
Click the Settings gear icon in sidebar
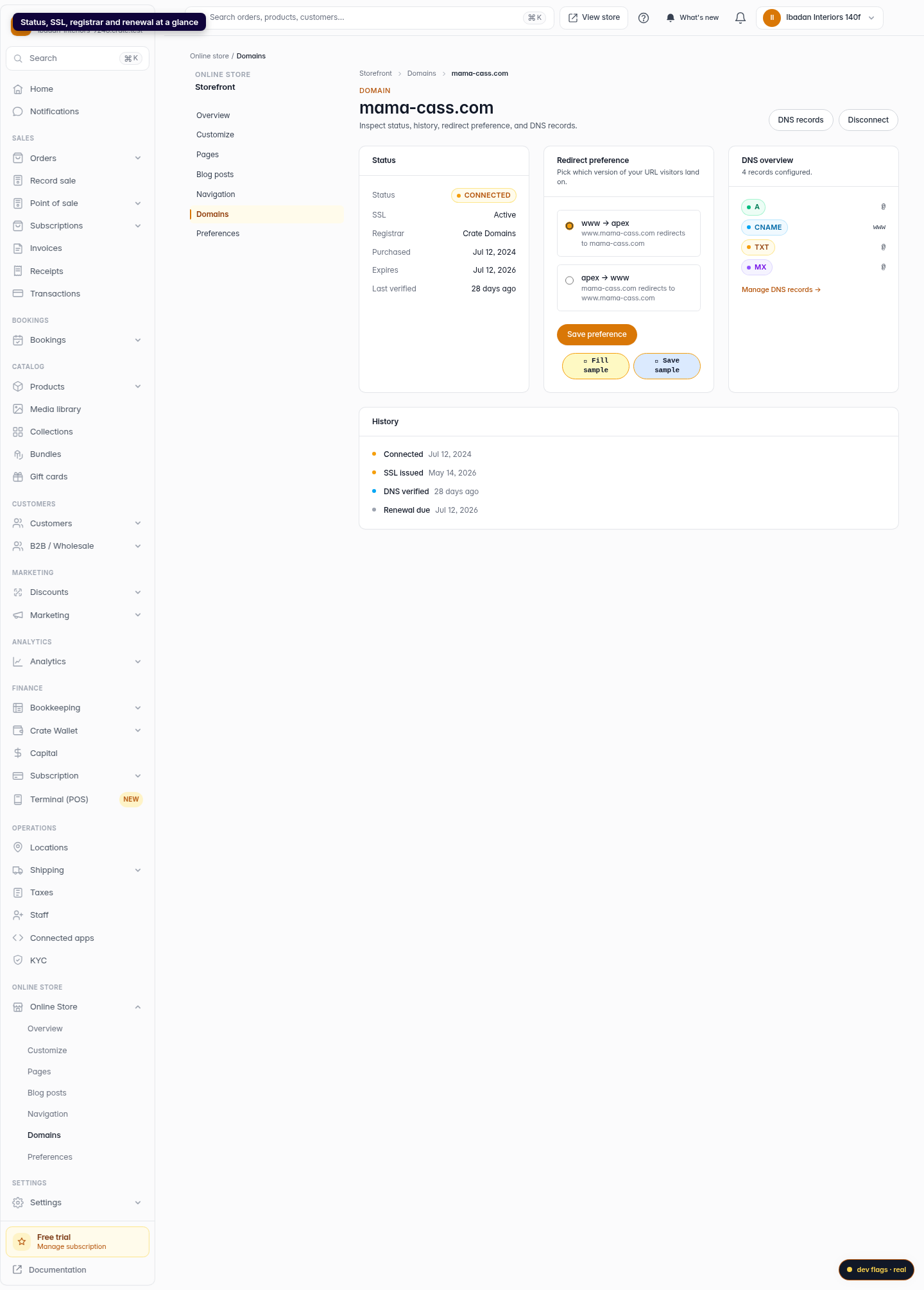18,1203
